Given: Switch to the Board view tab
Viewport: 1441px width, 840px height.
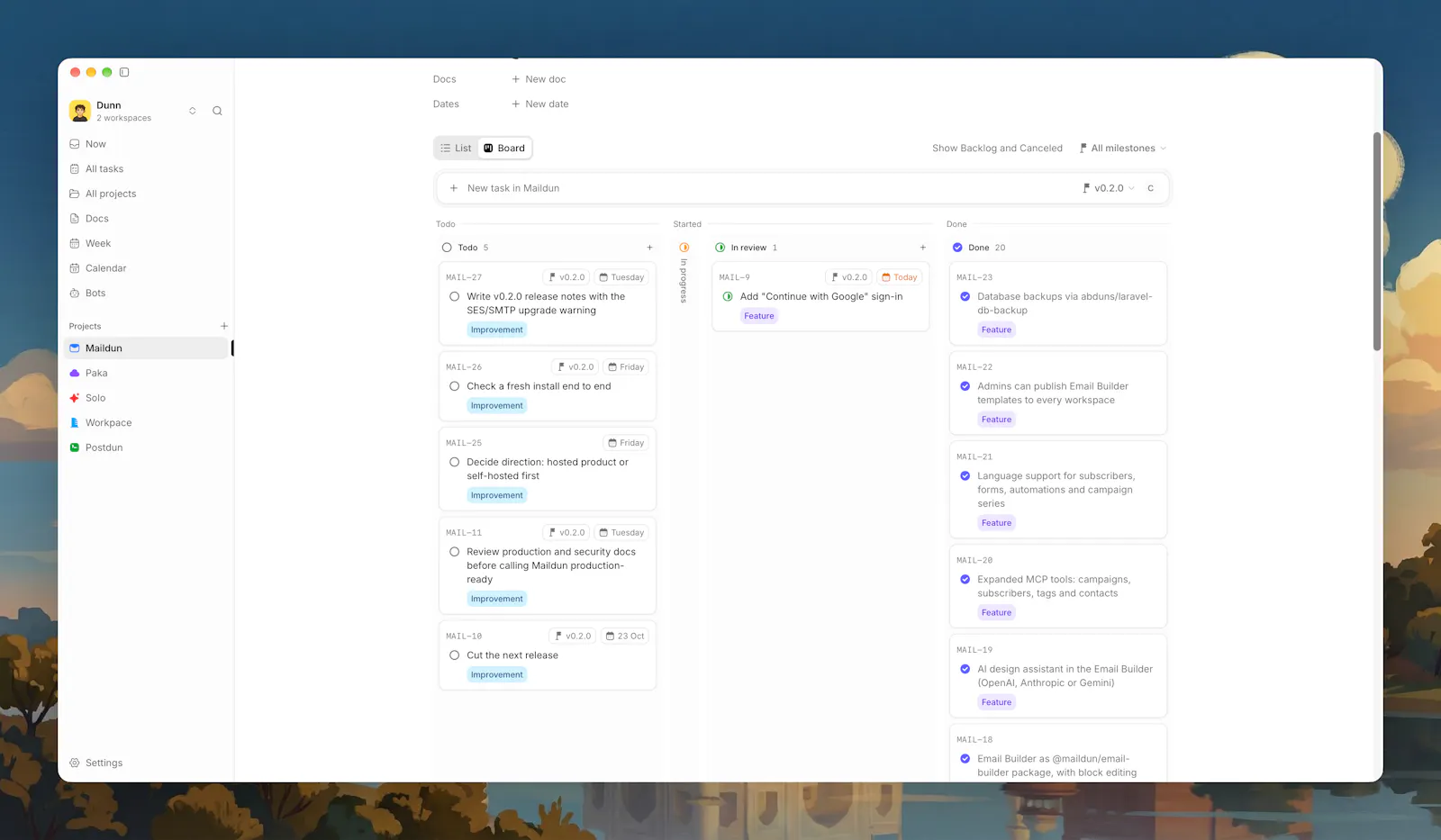Looking at the screenshot, I should click(x=504, y=149).
